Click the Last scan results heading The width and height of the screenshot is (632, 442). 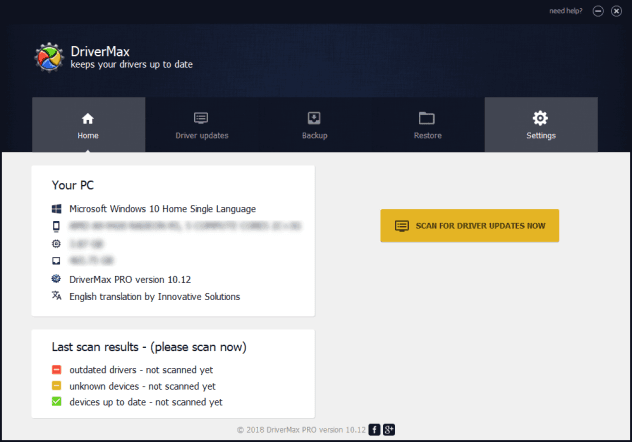149,347
